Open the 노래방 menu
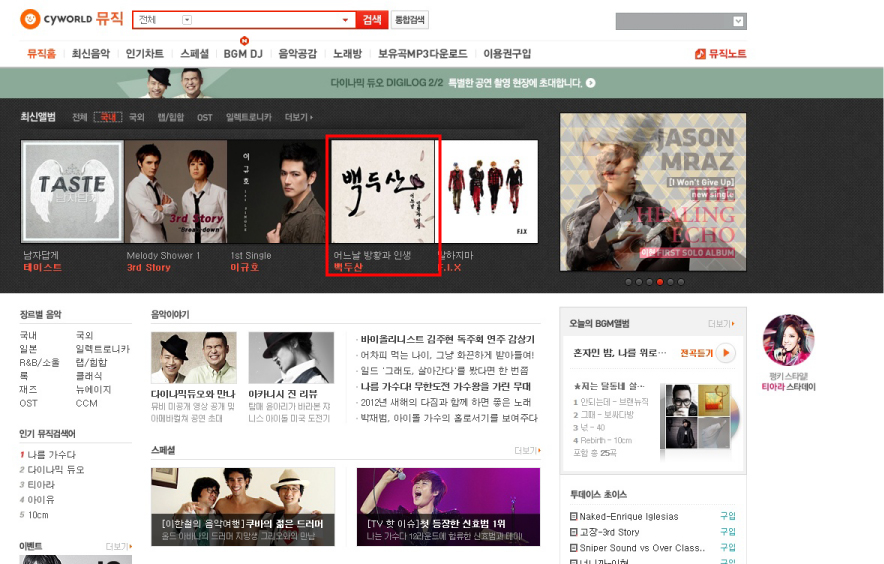 tap(347, 54)
